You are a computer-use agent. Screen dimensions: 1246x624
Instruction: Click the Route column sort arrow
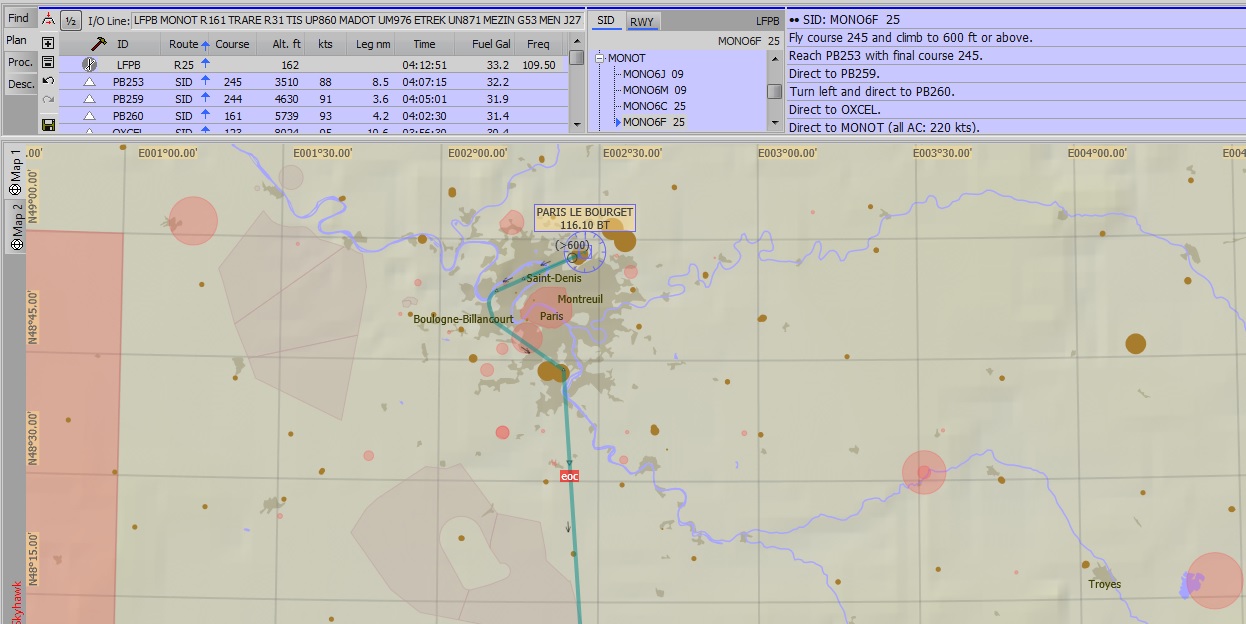click(205, 45)
